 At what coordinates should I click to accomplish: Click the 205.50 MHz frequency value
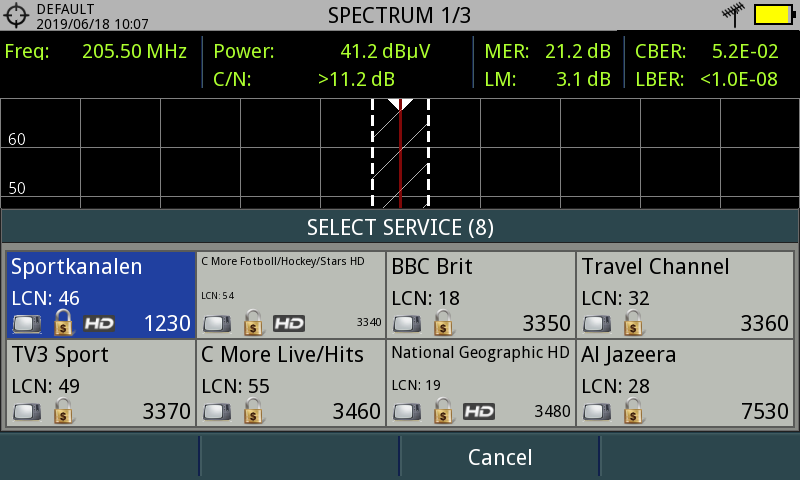pyautogui.click(x=135, y=51)
